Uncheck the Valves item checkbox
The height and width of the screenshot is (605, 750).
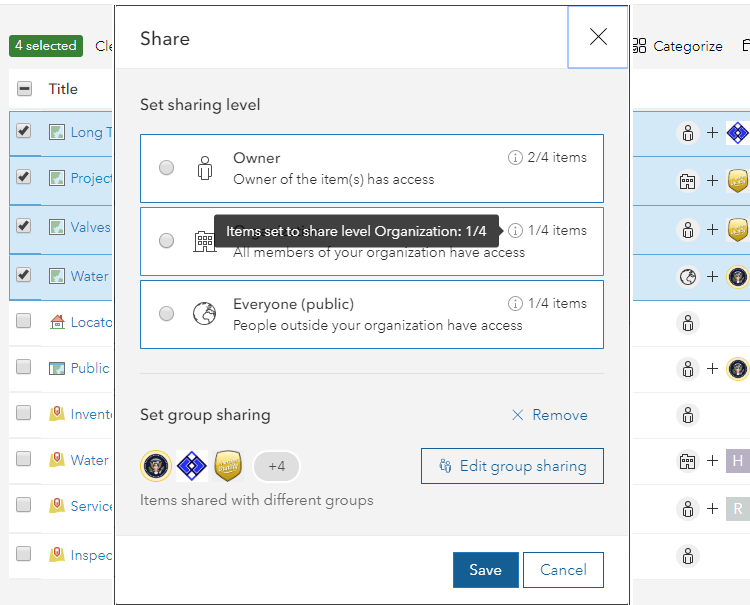24,226
